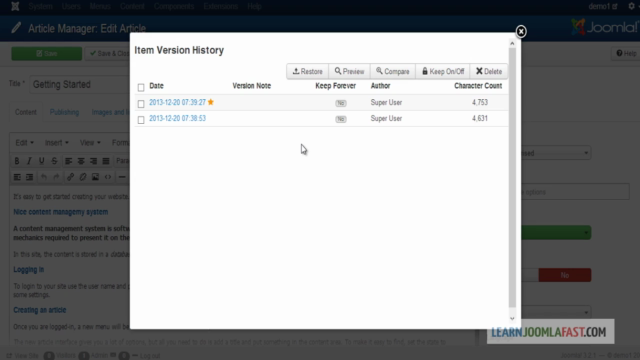Image resolution: width=640 pixels, height=360 pixels.
Task: Click the Source code icon in editor
Action: click(108, 177)
